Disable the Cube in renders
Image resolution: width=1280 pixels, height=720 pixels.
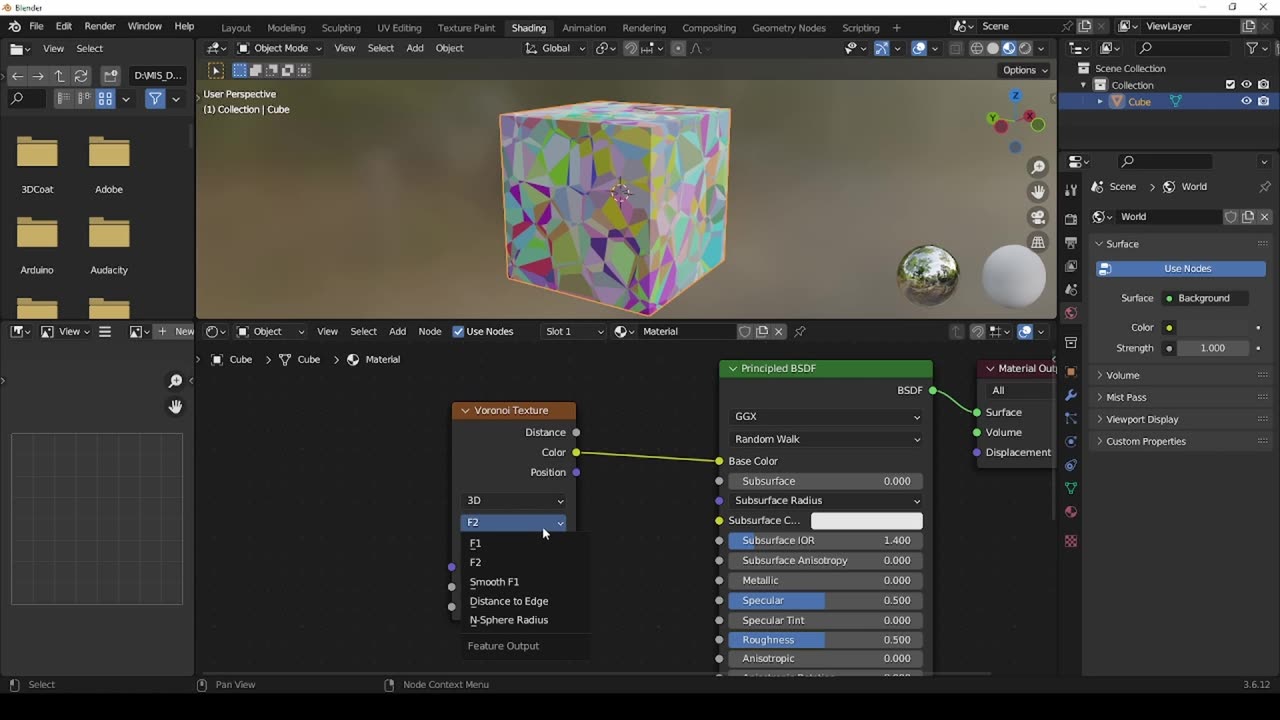click(1264, 101)
